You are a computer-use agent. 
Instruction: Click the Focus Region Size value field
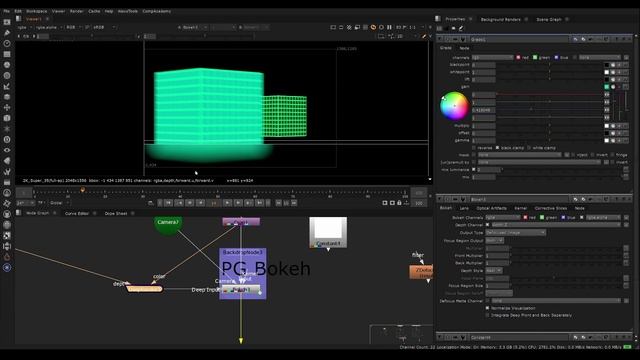[497, 286]
